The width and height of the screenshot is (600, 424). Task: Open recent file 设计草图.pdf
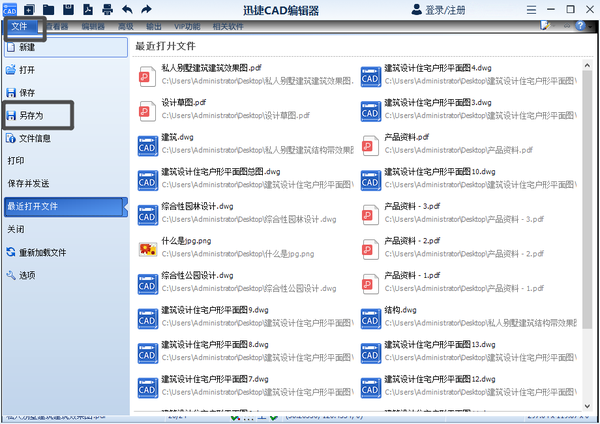tap(246, 109)
